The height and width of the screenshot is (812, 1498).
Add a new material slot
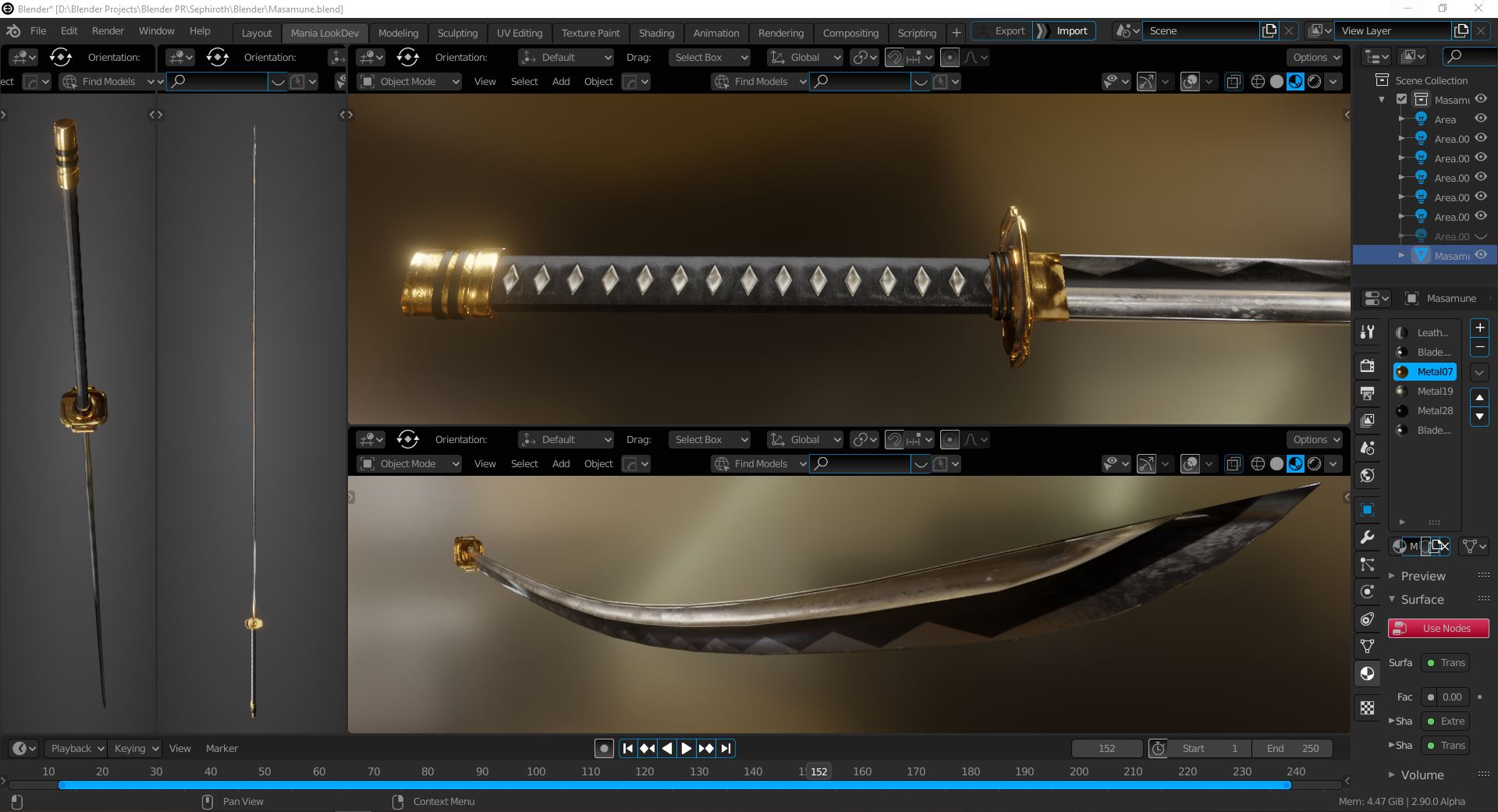click(1479, 328)
